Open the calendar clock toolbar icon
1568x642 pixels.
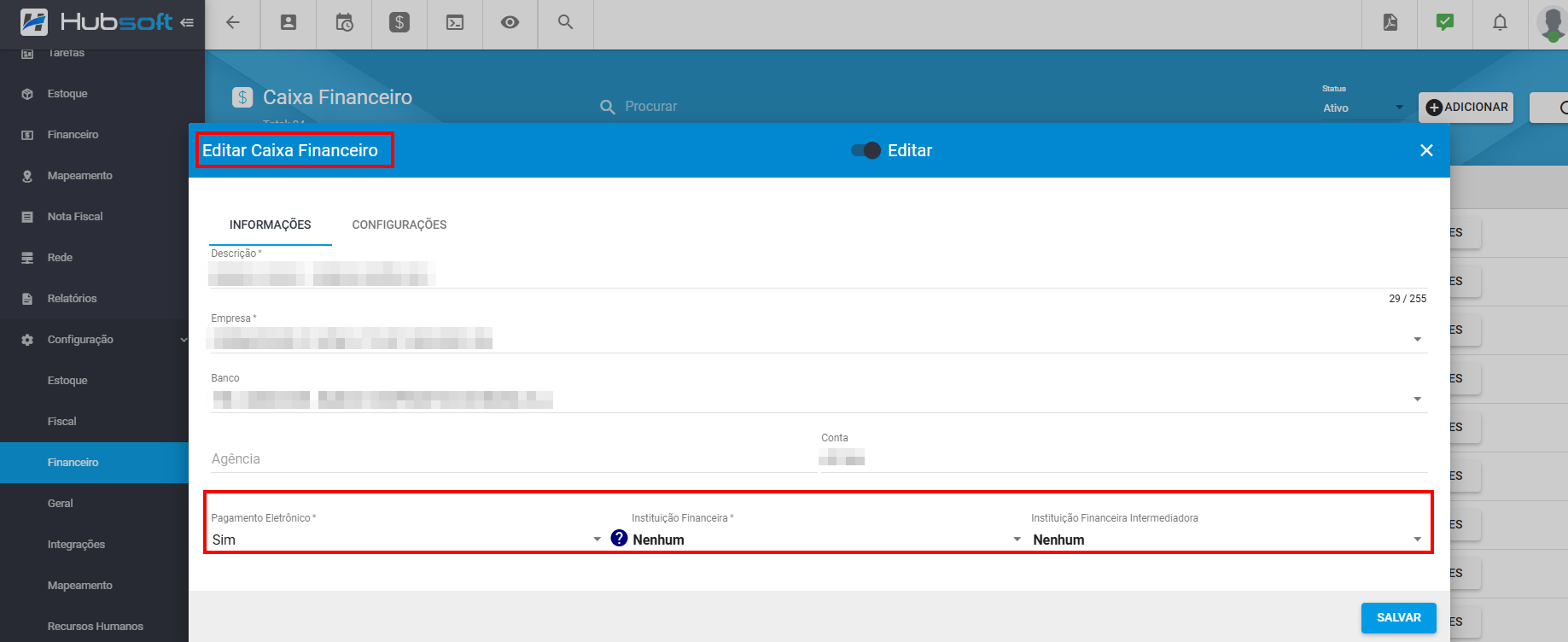[344, 23]
